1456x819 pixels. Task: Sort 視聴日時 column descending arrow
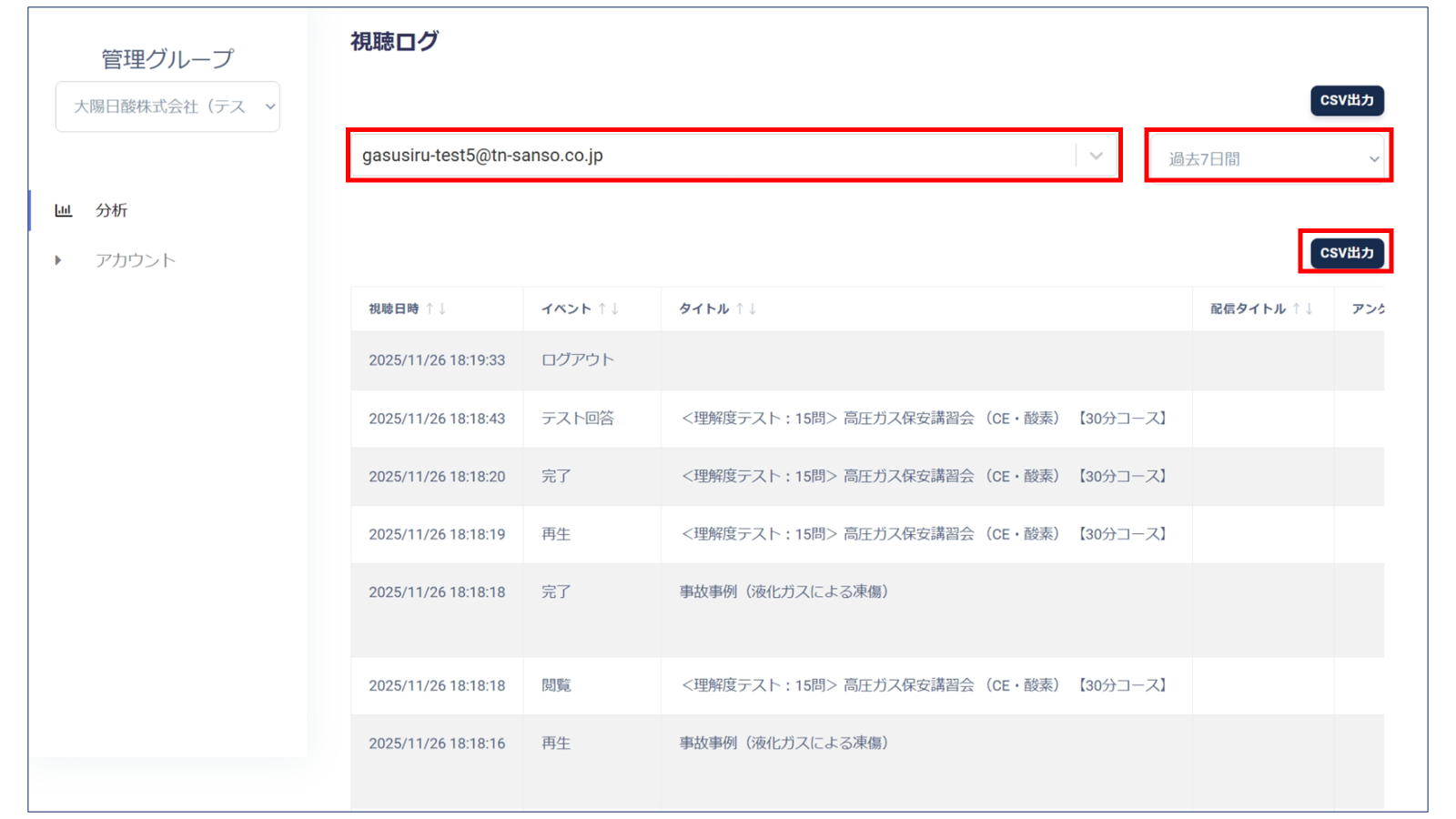(443, 308)
